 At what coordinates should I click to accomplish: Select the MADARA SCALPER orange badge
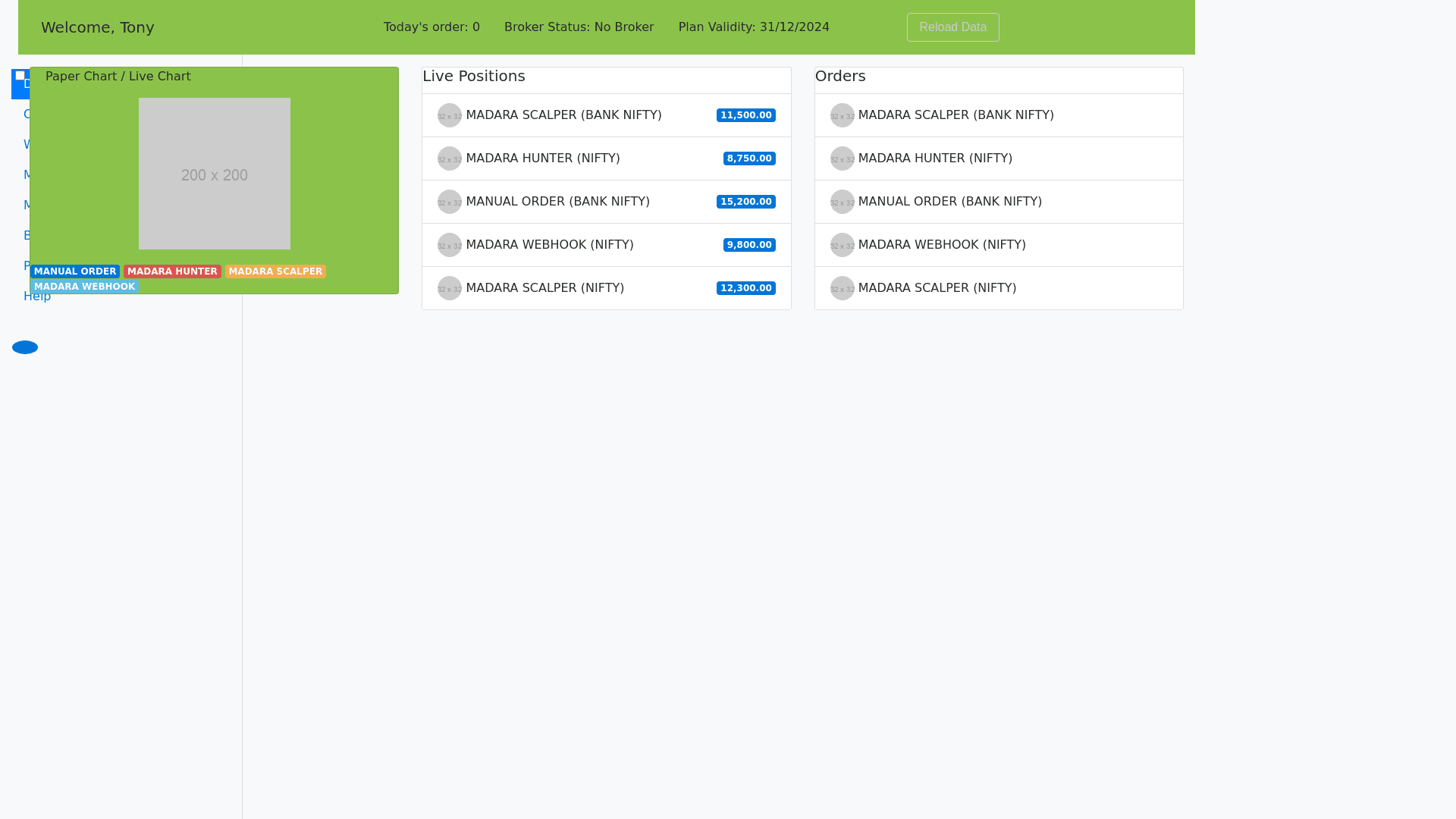click(x=275, y=271)
